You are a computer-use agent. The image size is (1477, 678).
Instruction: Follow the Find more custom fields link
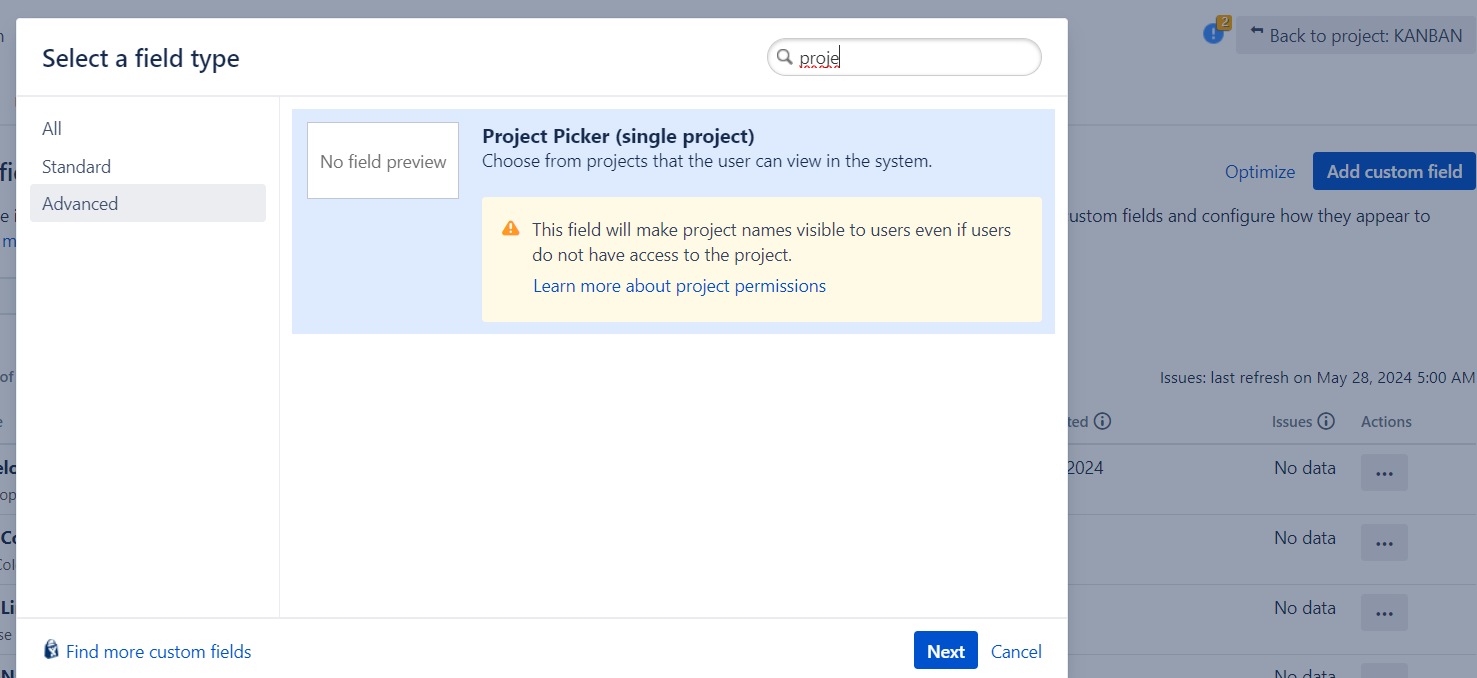point(158,652)
